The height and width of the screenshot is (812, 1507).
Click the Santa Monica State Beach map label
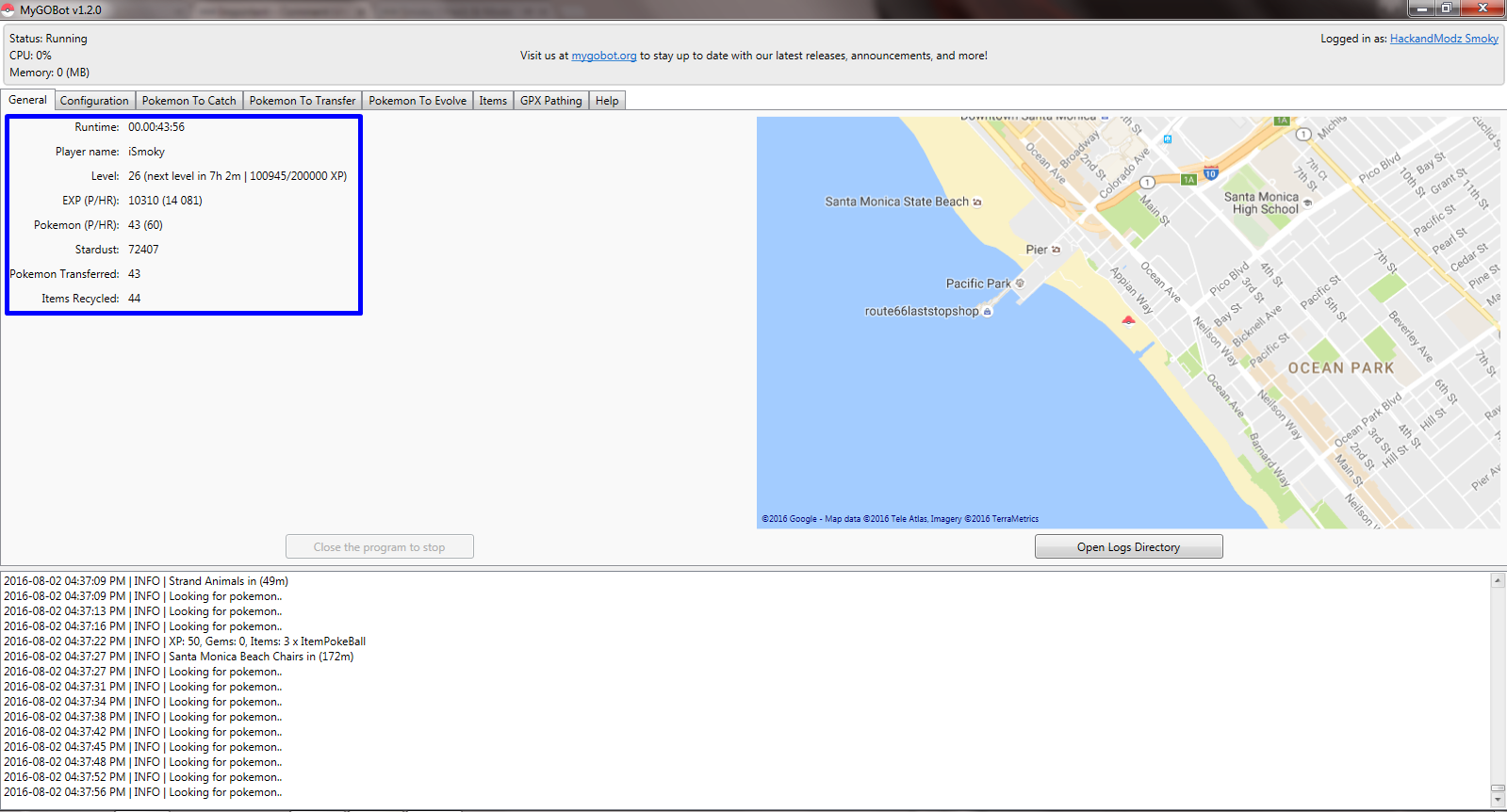pos(896,202)
